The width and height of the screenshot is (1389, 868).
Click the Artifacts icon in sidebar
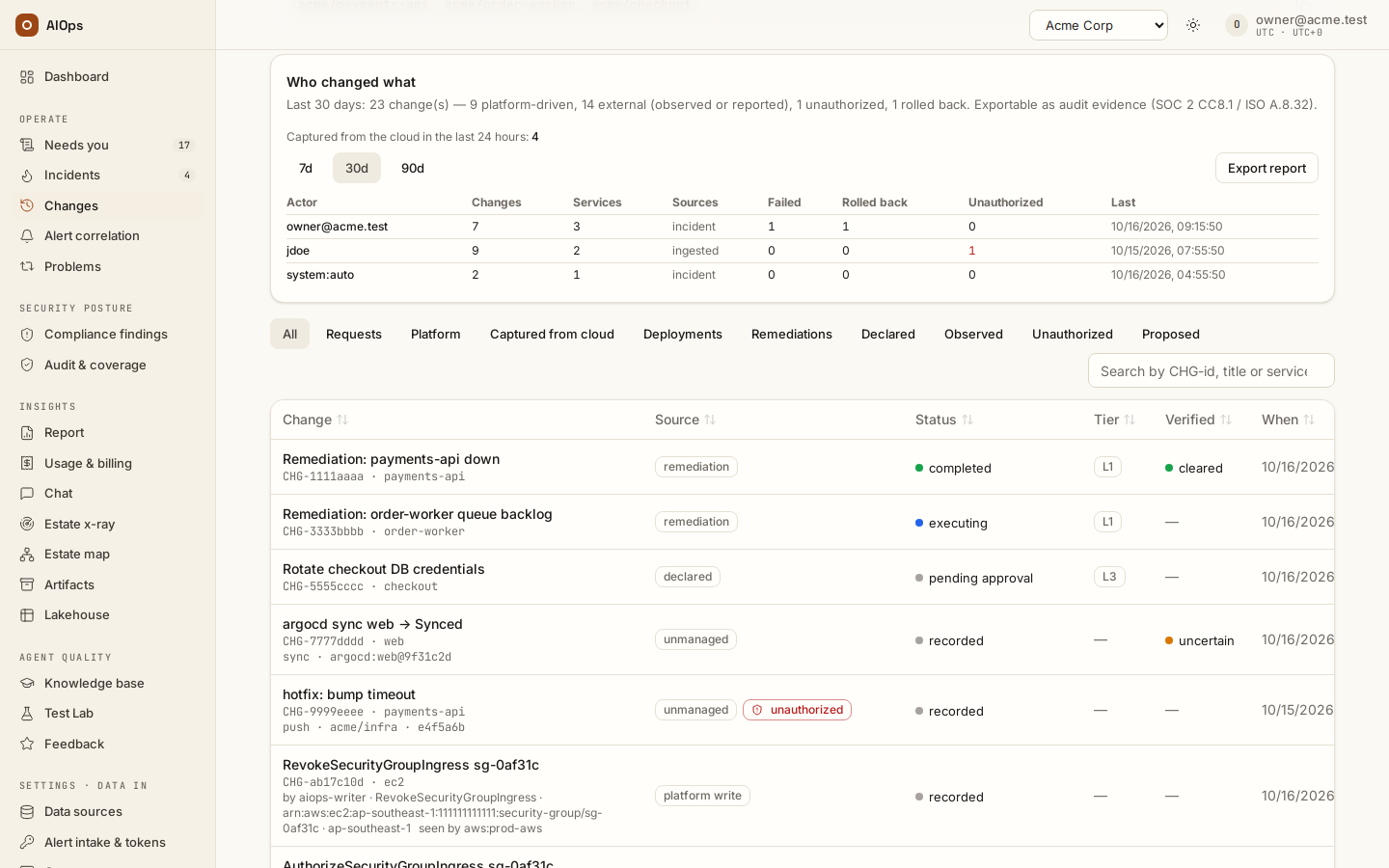(x=27, y=585)
